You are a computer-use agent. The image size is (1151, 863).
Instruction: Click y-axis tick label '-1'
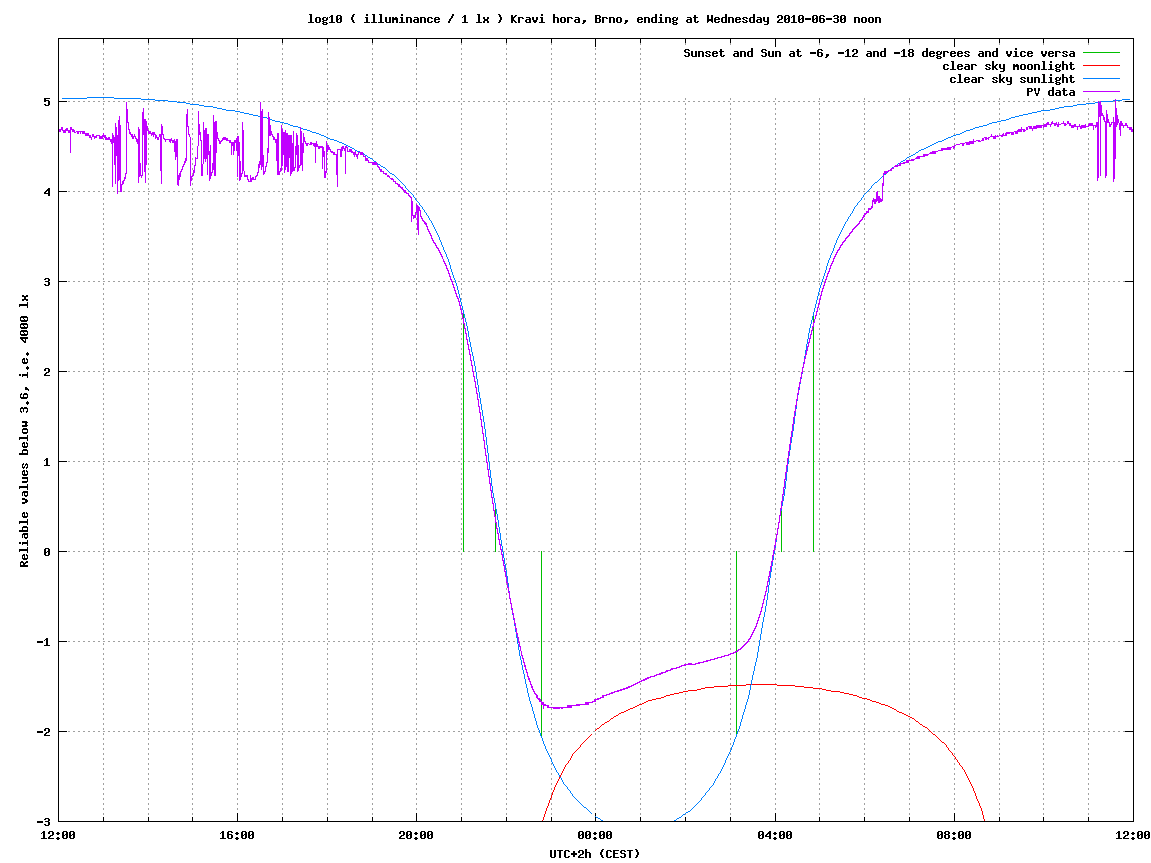coord(43,641)
